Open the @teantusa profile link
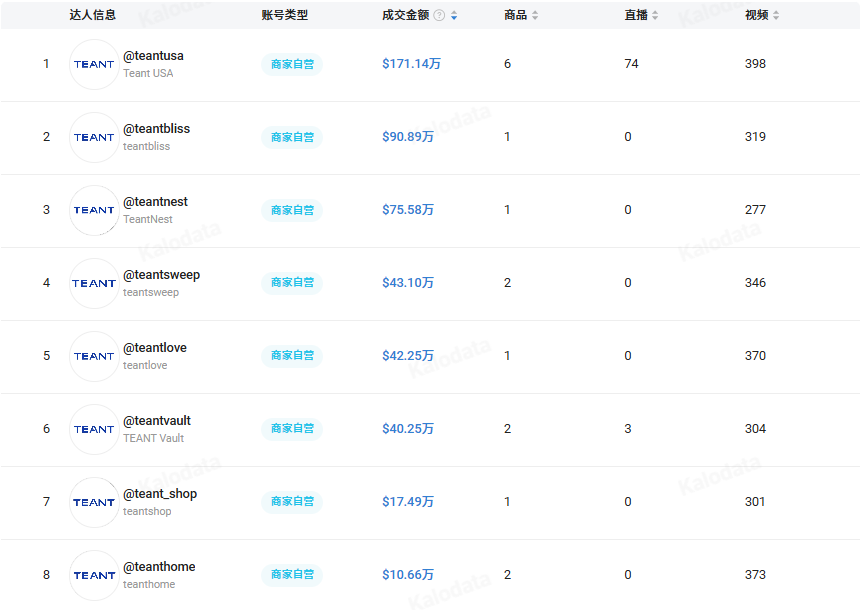 tap(153, 56)
